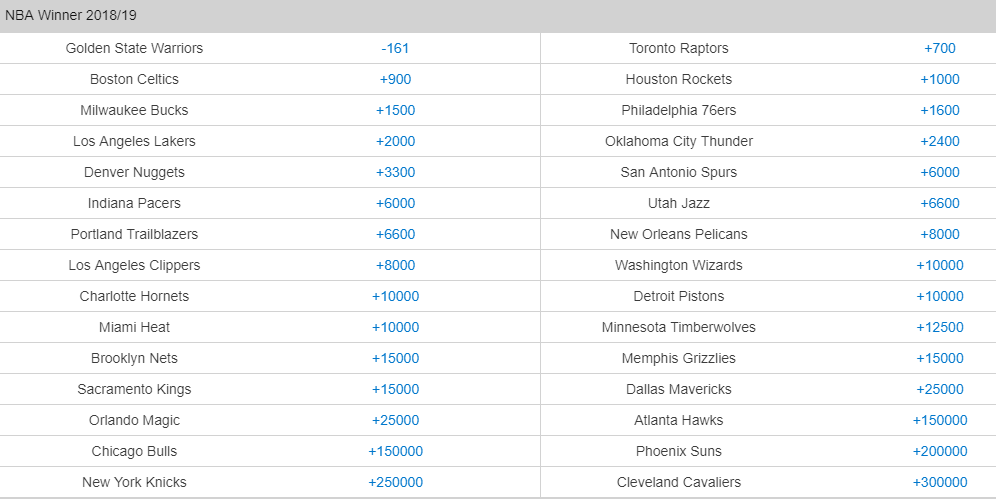Pick Cleveland Cavaliers +300000 odds

point(940,482)
